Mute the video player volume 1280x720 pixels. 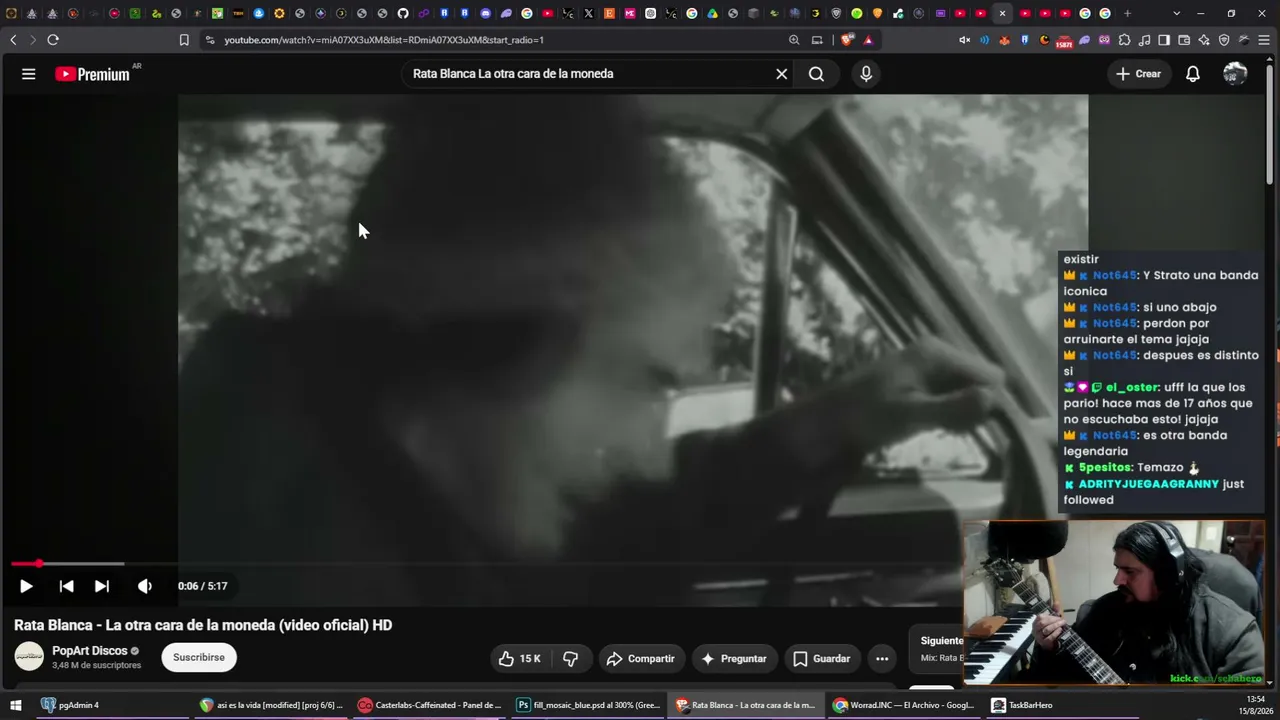pyautogui.click(x=145, y=586)
